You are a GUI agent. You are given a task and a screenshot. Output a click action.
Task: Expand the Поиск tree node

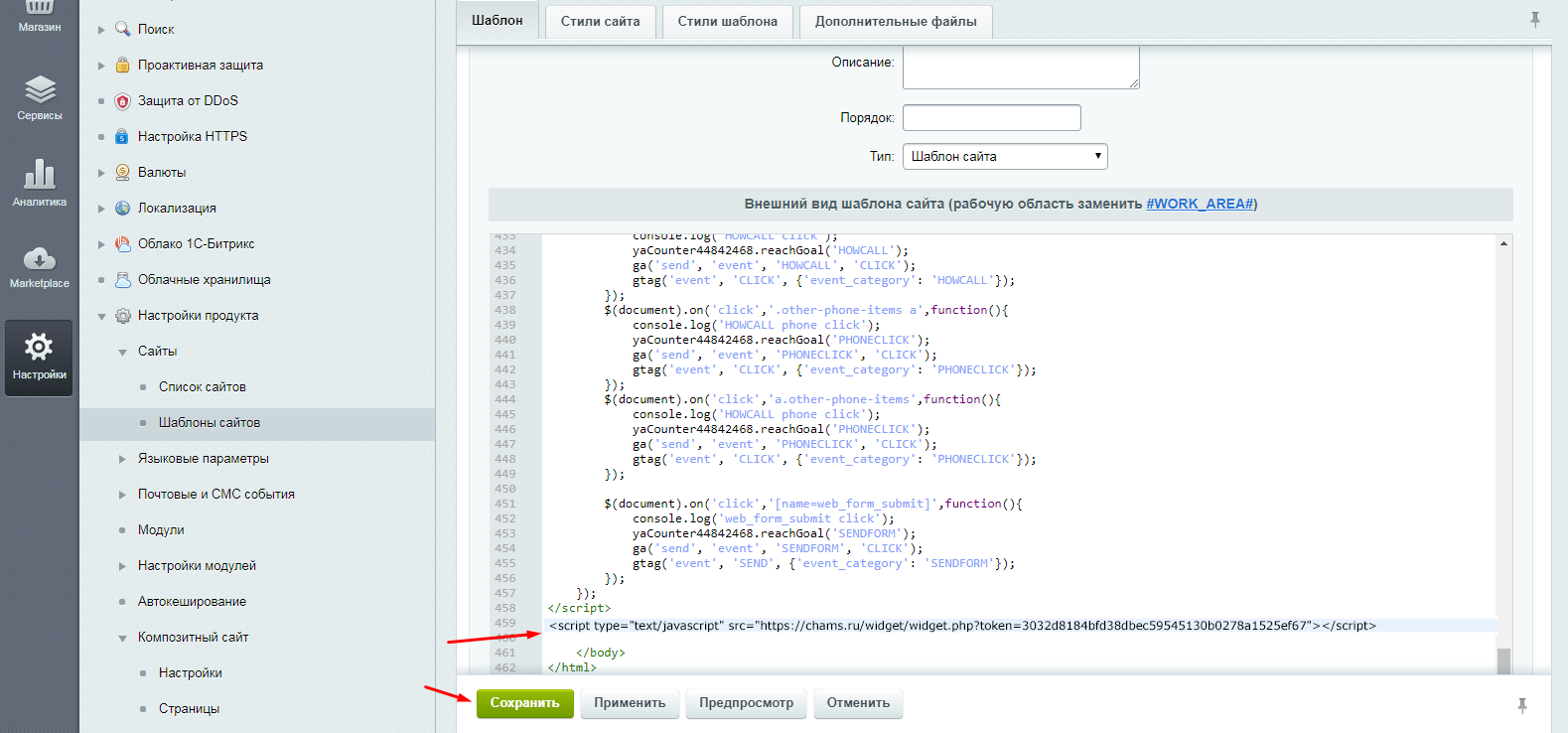coord(101,30)
